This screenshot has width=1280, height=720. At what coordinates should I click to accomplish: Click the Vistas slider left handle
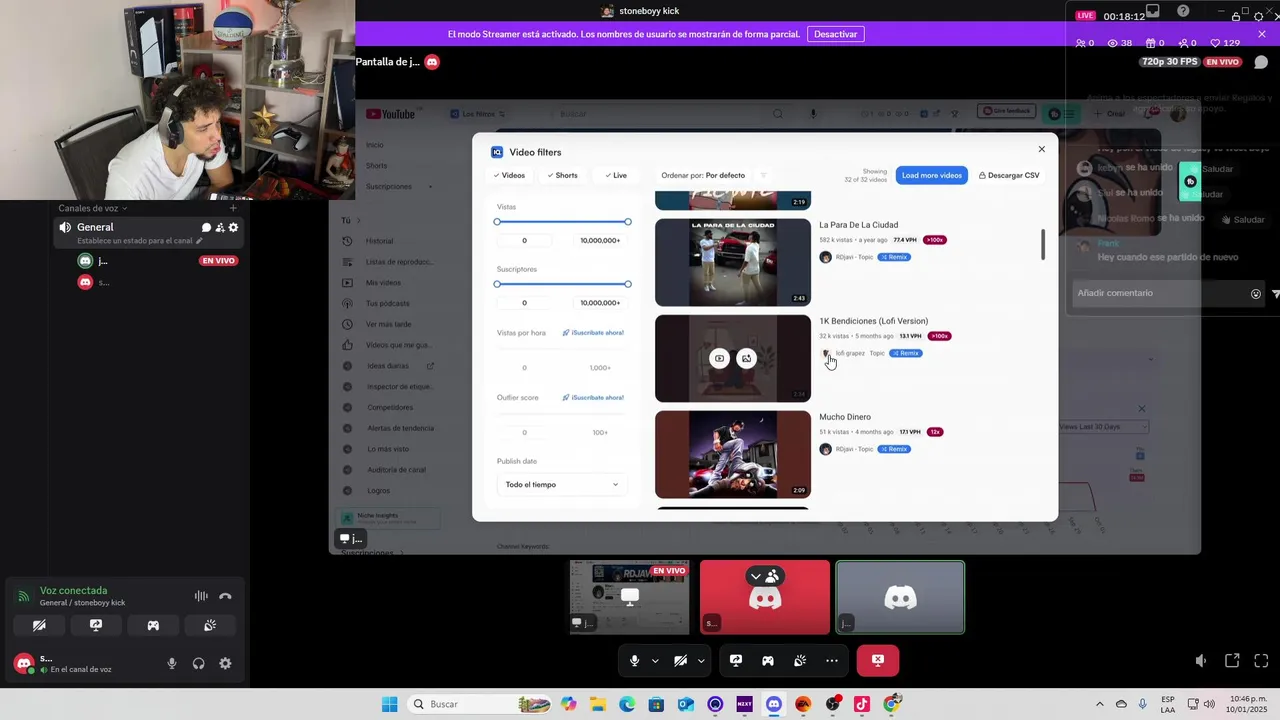[x=497, y=222]
